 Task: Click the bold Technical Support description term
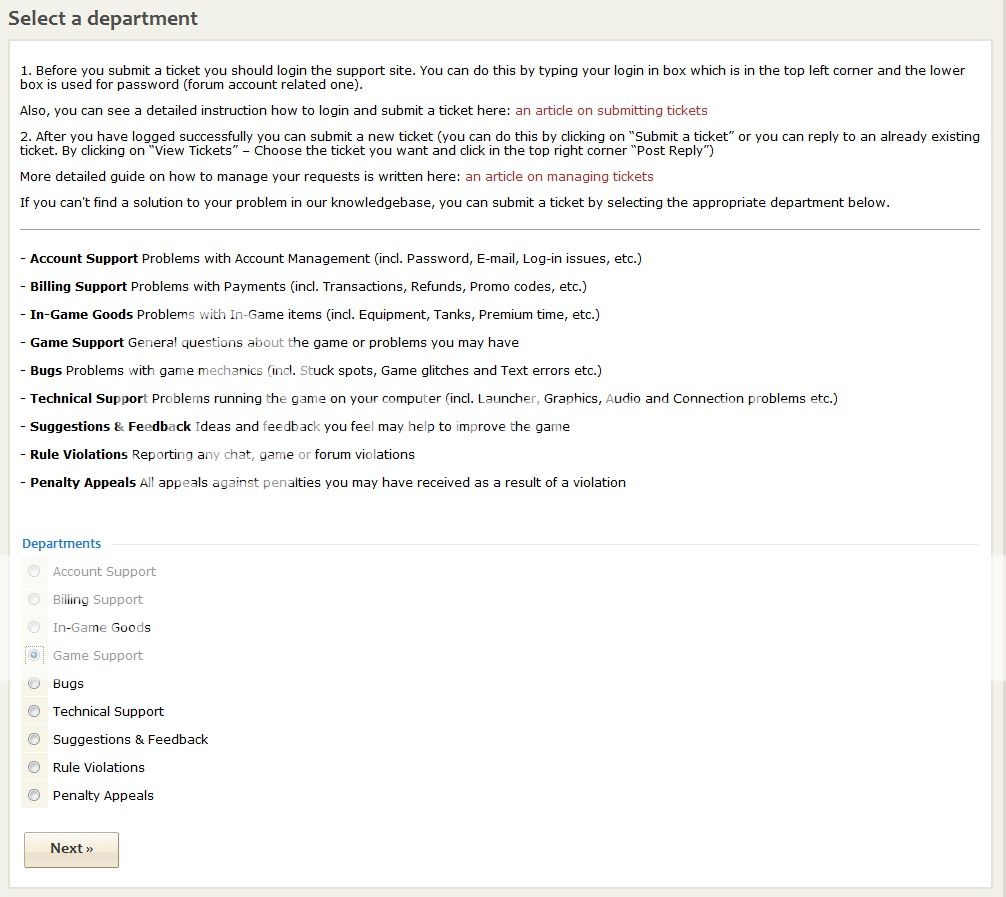tap(89, 398)
